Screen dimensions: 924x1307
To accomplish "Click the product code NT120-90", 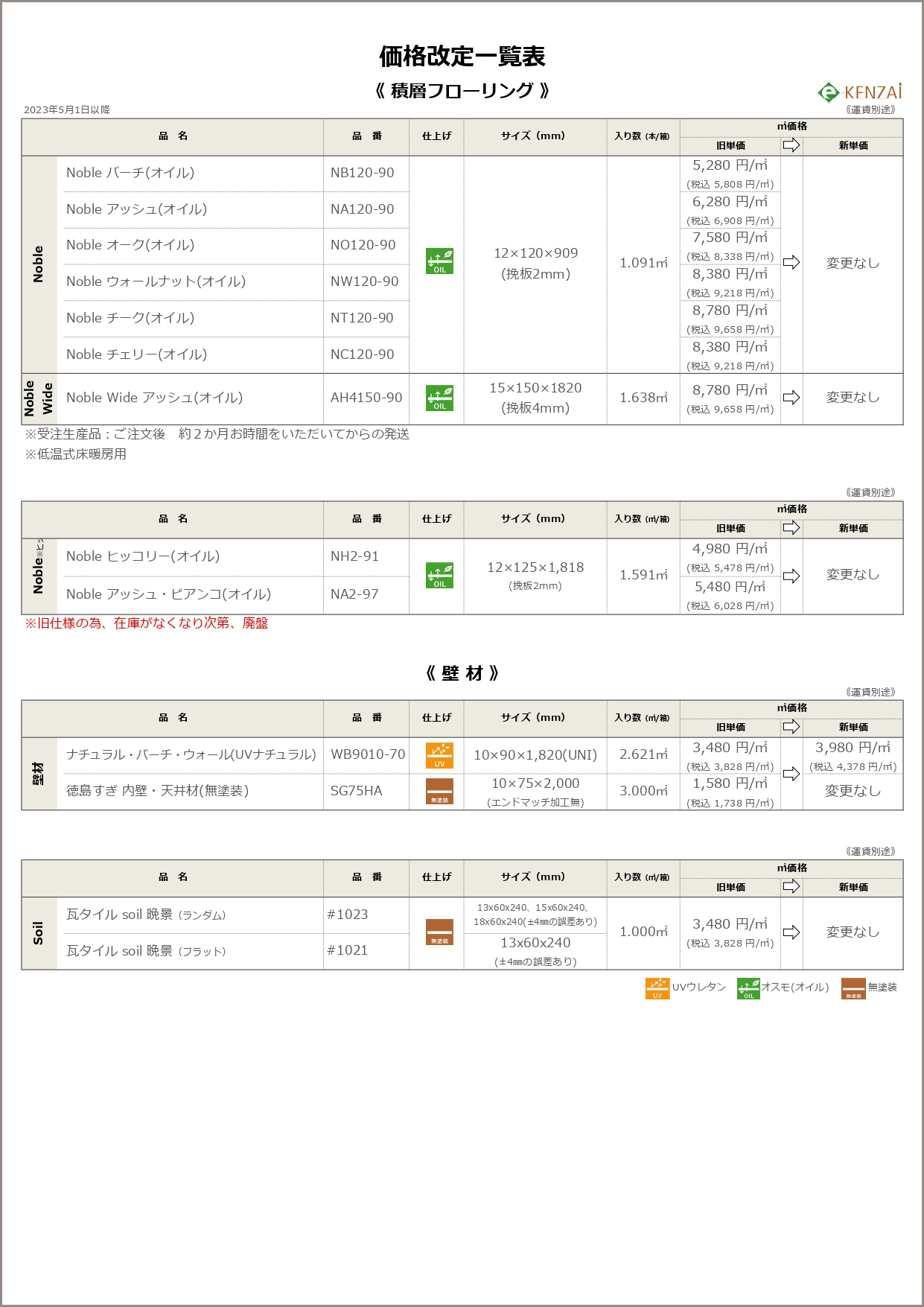I will [362, 318].
